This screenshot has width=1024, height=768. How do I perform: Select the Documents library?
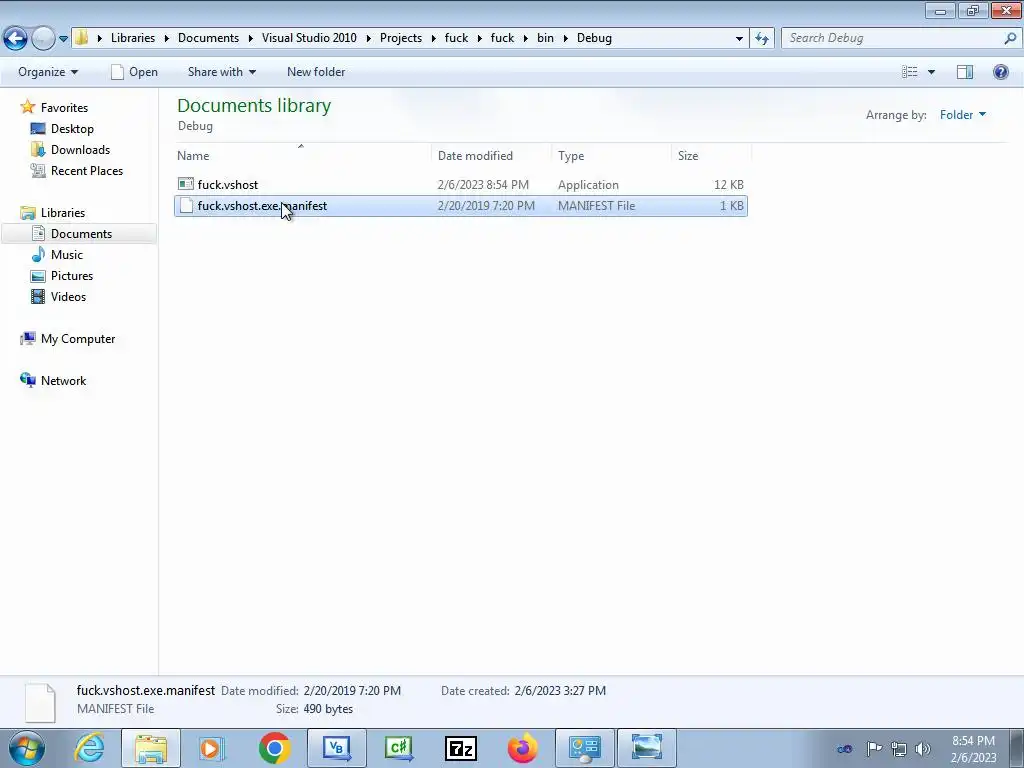coord(81,234)
